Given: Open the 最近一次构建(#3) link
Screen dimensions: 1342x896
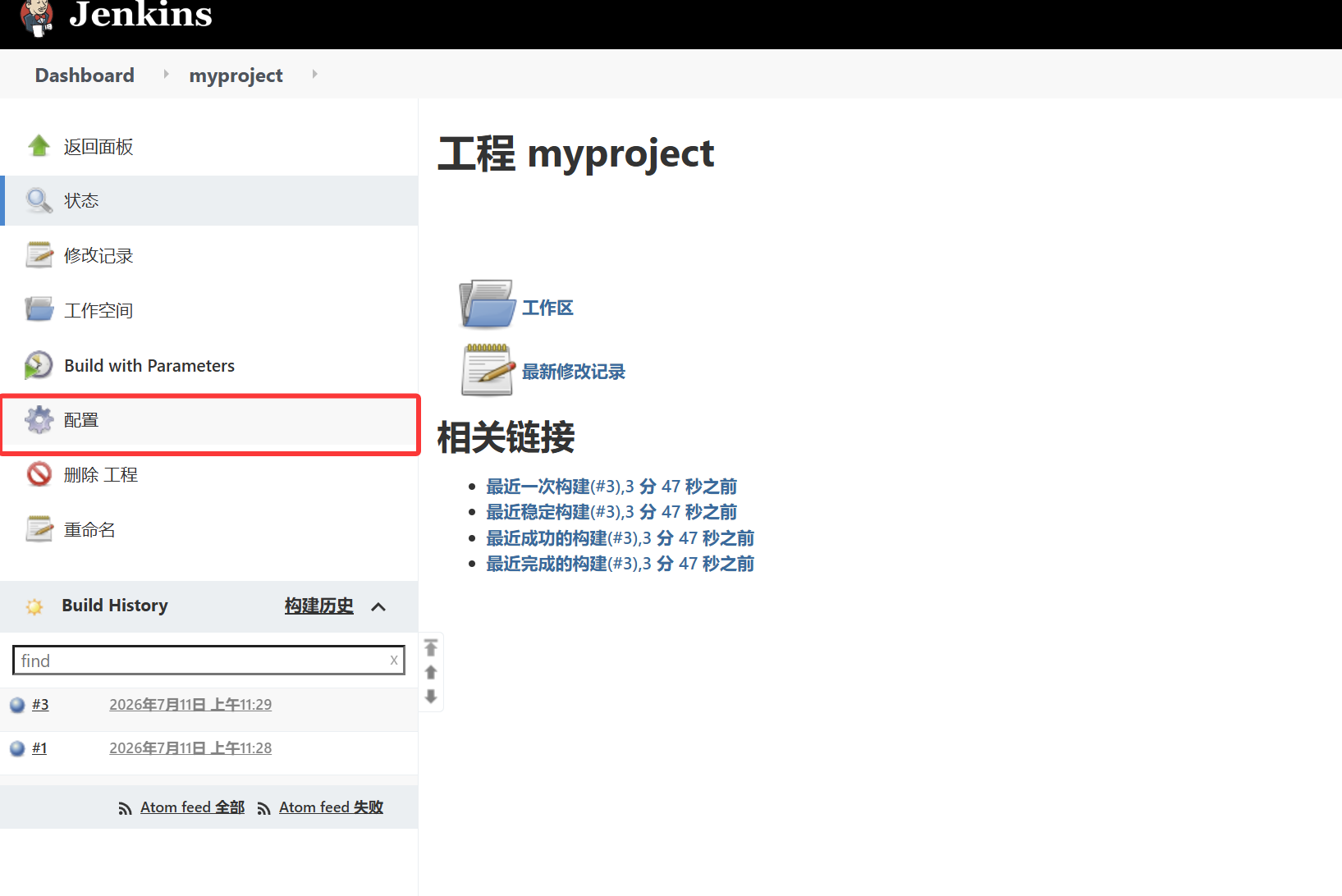Looking at the screenshot, I should (x=611, y=487).
